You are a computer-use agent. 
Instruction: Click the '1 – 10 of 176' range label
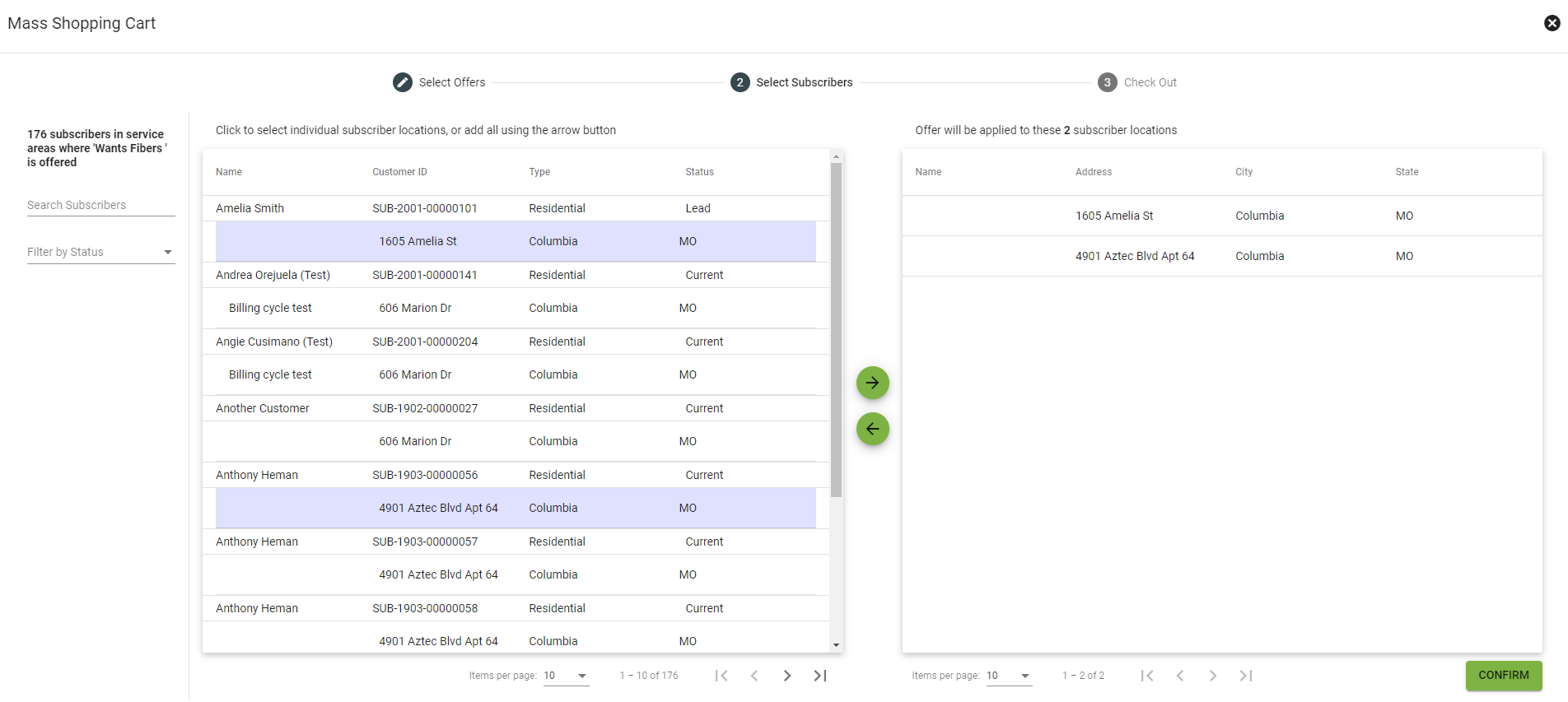click(x=649, y=676)
